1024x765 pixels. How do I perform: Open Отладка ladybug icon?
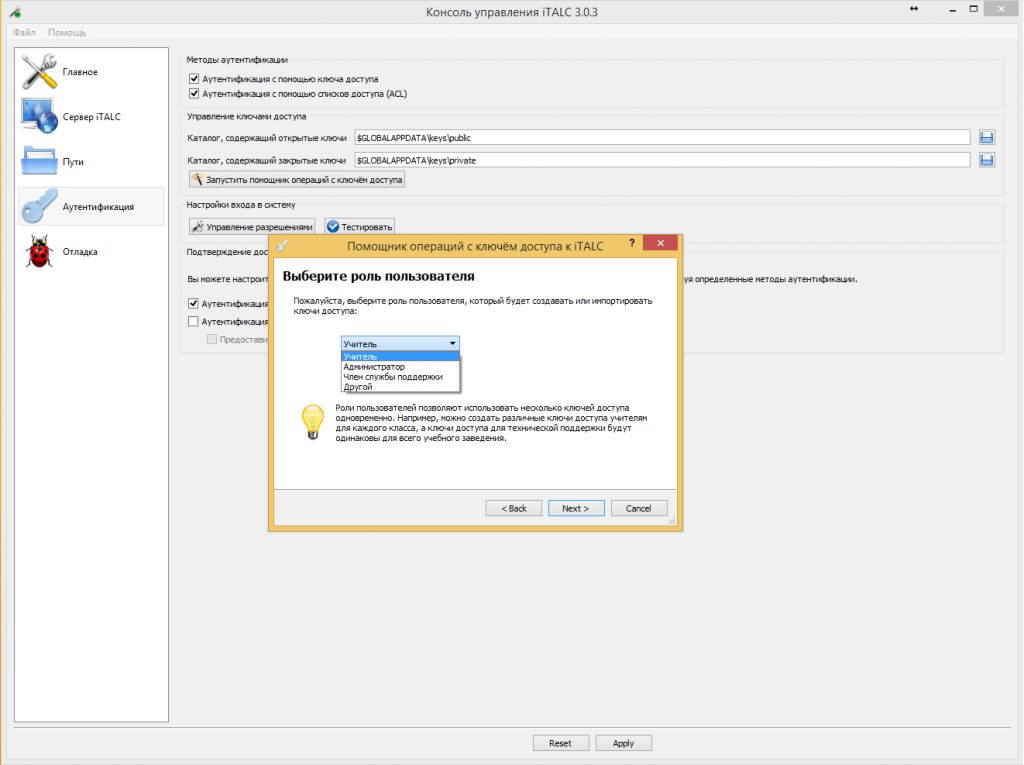(39, 252)
